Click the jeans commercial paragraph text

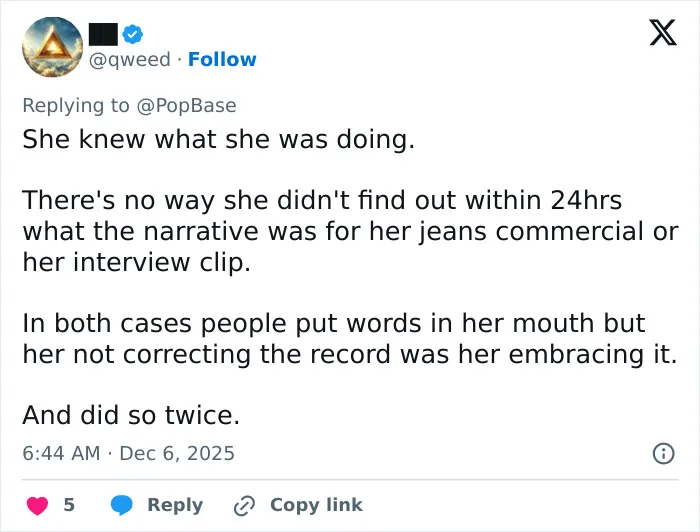click(350, 231)
